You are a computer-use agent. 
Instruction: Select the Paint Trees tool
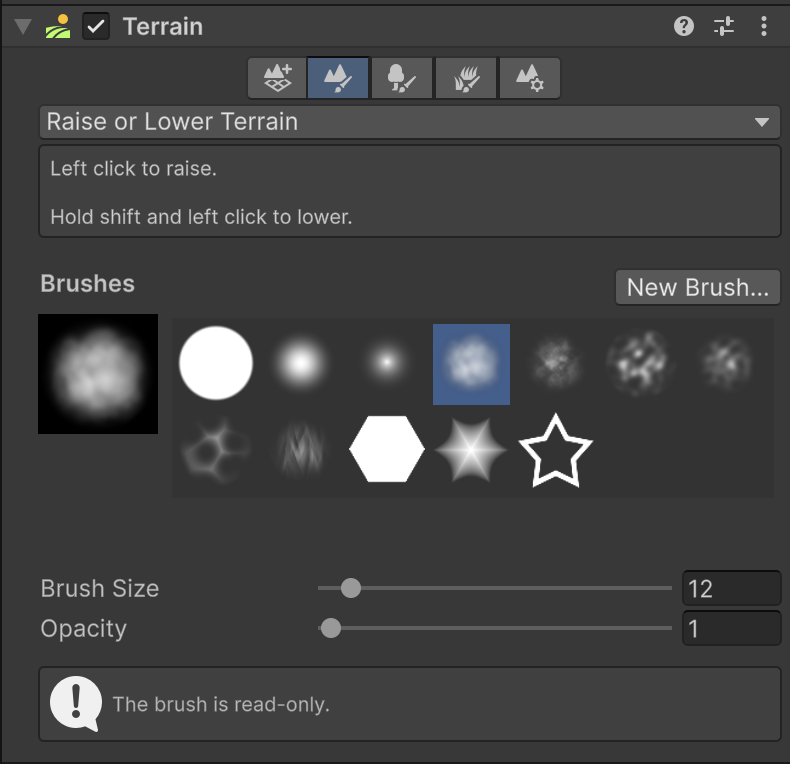pyautogui.click(x=402, y=78)
